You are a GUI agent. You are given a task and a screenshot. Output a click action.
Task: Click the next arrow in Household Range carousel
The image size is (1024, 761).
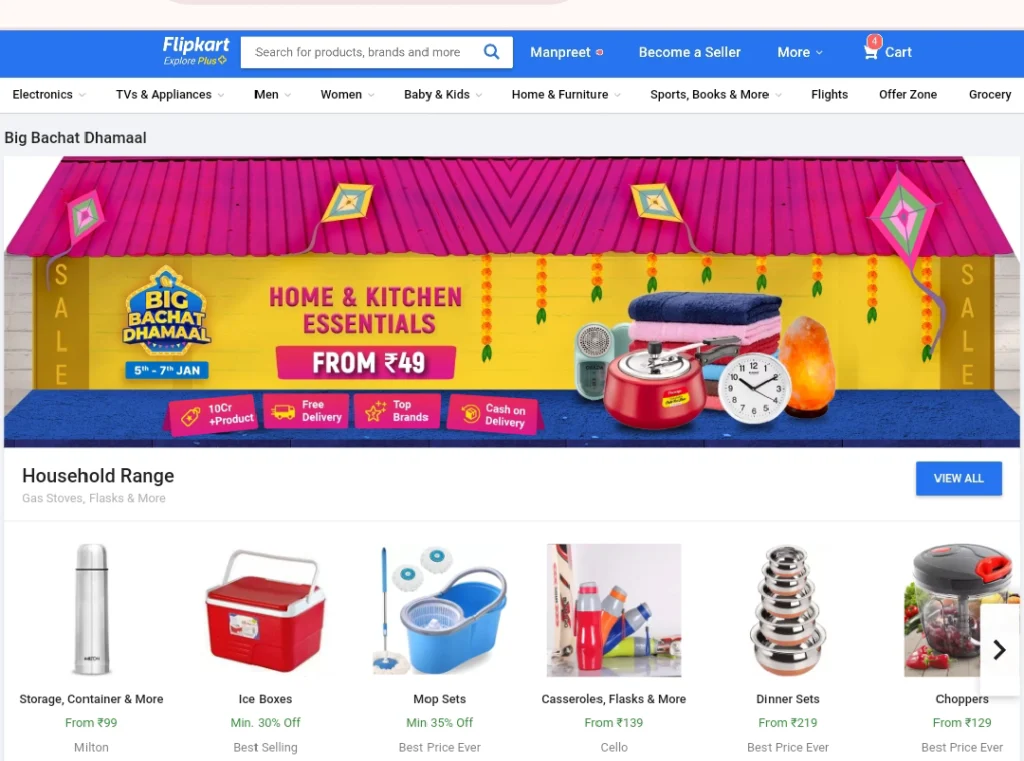tap(999, 649)
